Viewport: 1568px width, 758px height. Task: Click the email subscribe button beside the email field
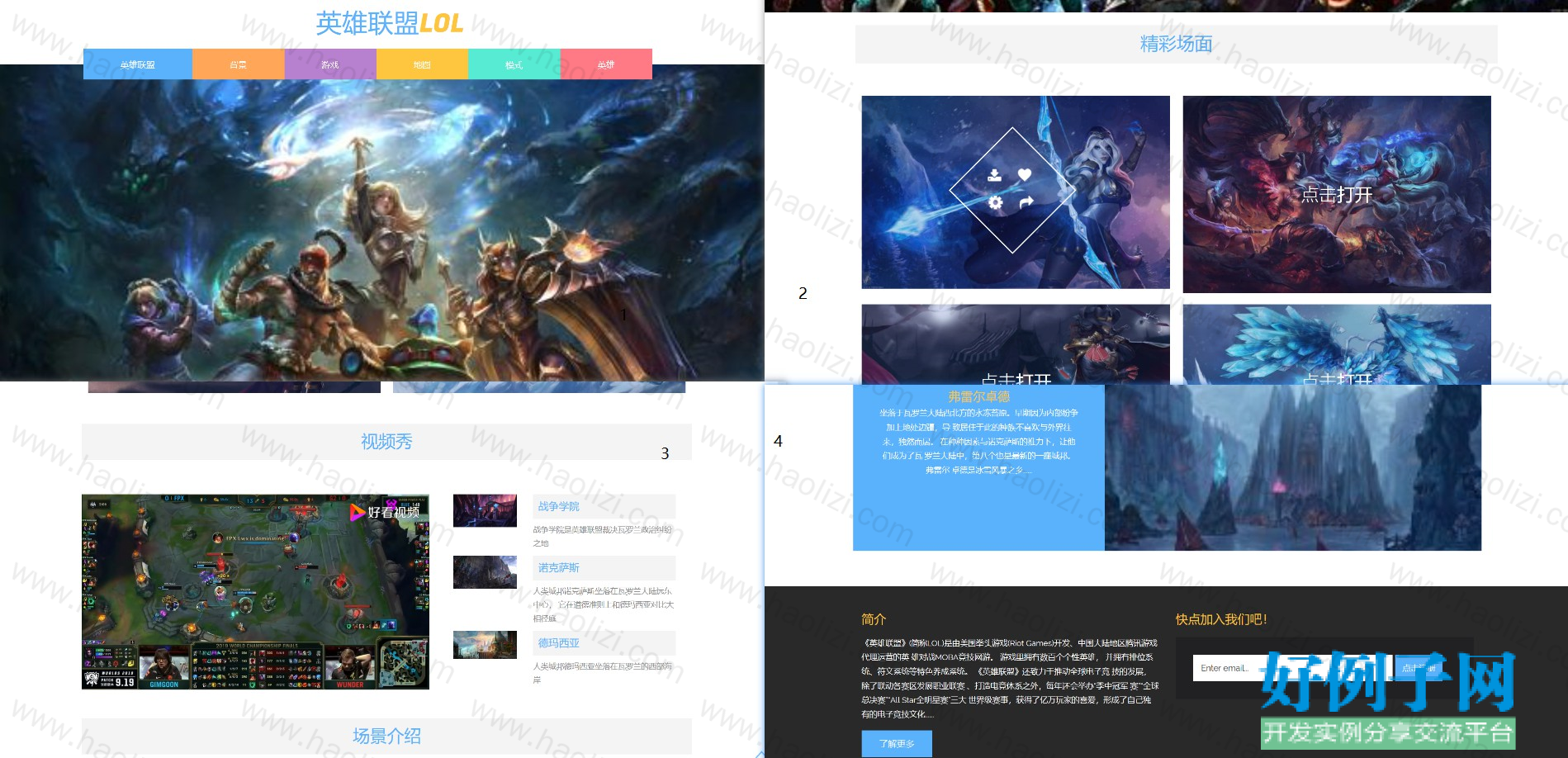click(1417, 668)
